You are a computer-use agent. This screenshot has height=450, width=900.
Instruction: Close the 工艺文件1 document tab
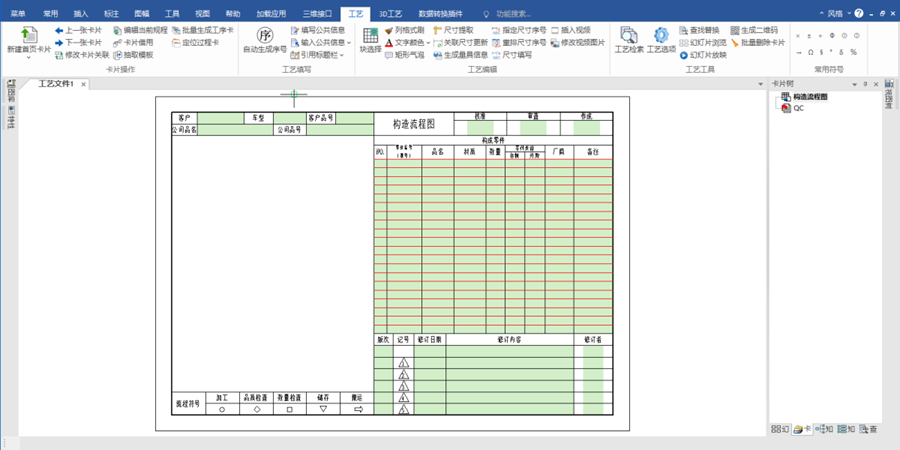(x=83, y=84)
